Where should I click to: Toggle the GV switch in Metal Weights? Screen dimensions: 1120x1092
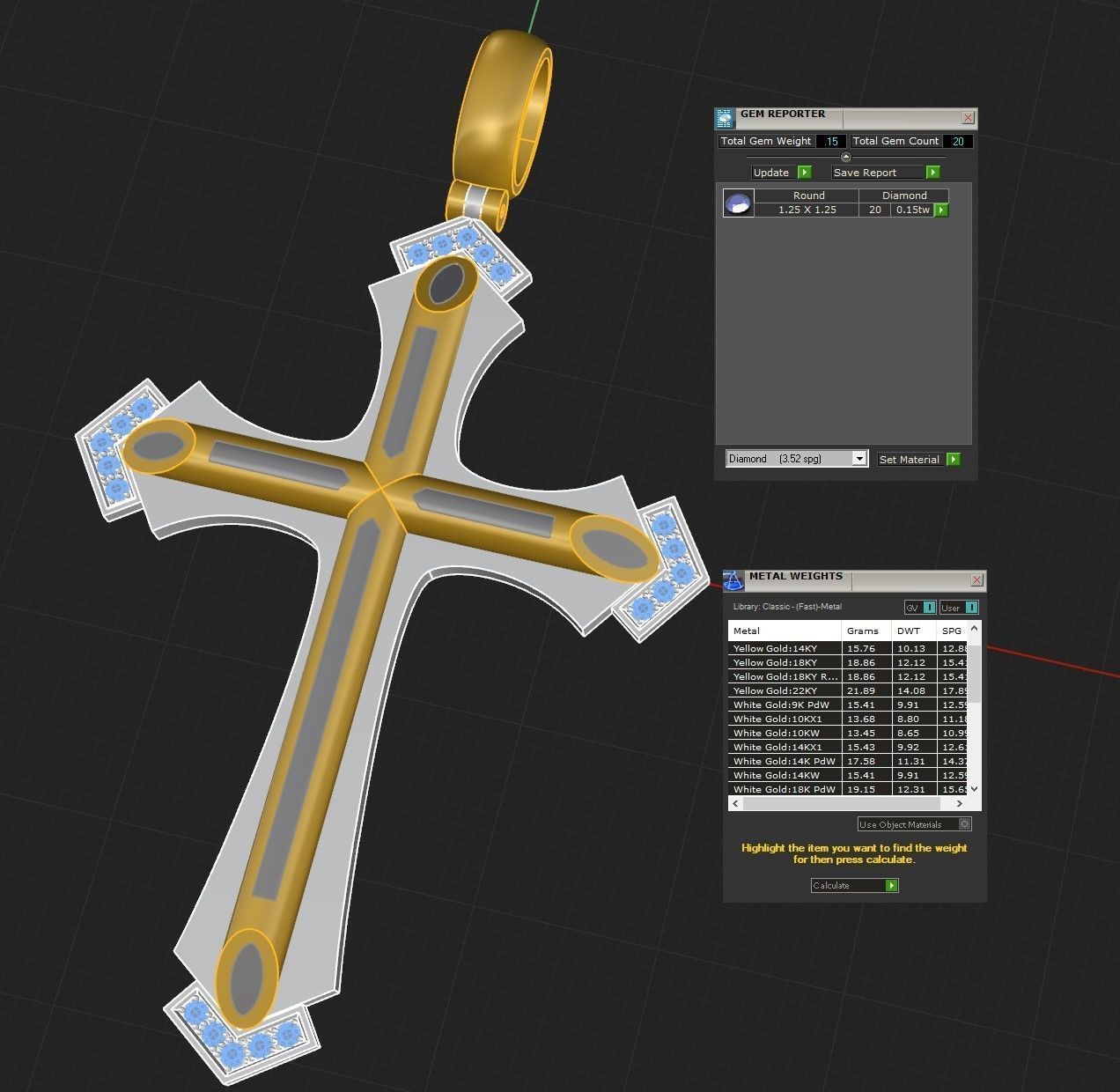pyautogui.click(x=920, y=608)
